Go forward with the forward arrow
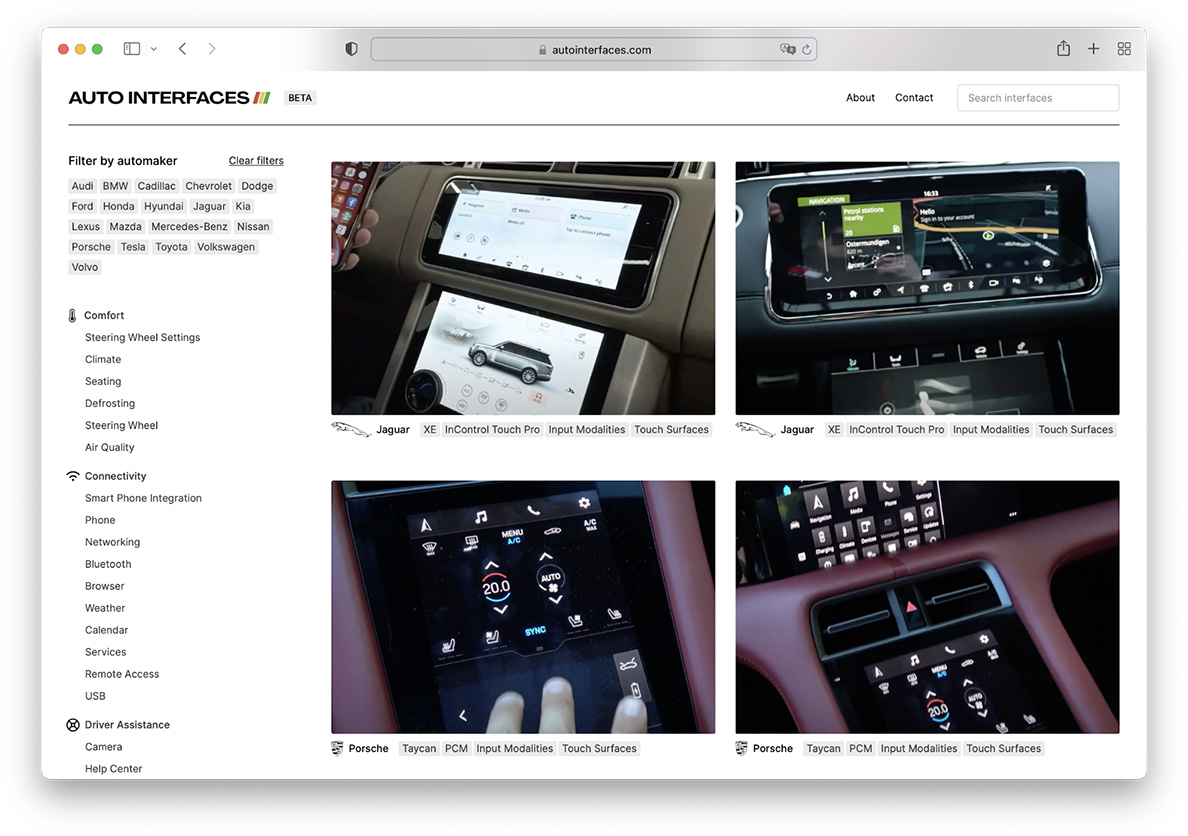Image resolution: width=1188 pixels, height=836 pixels. (x=211, y=49)
